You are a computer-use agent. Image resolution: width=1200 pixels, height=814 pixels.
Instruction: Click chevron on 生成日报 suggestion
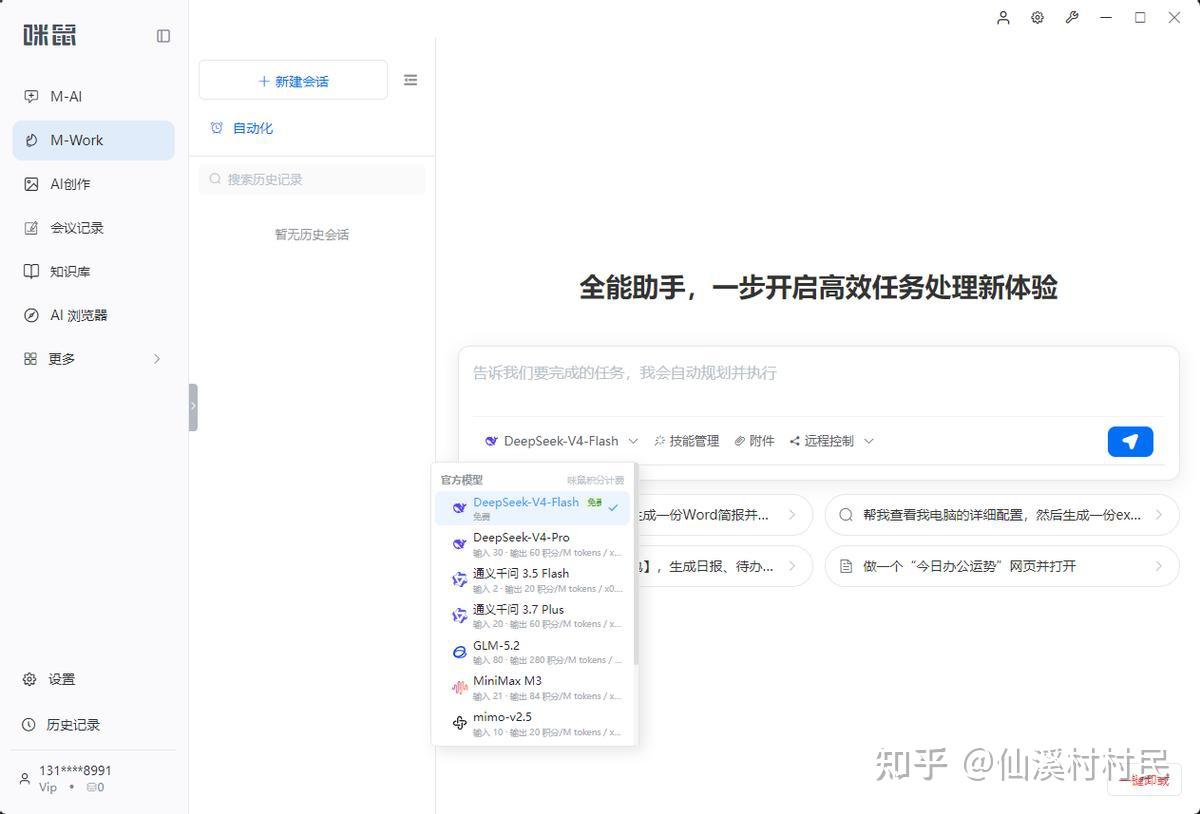pyautogui.click(x=792, y=566)
